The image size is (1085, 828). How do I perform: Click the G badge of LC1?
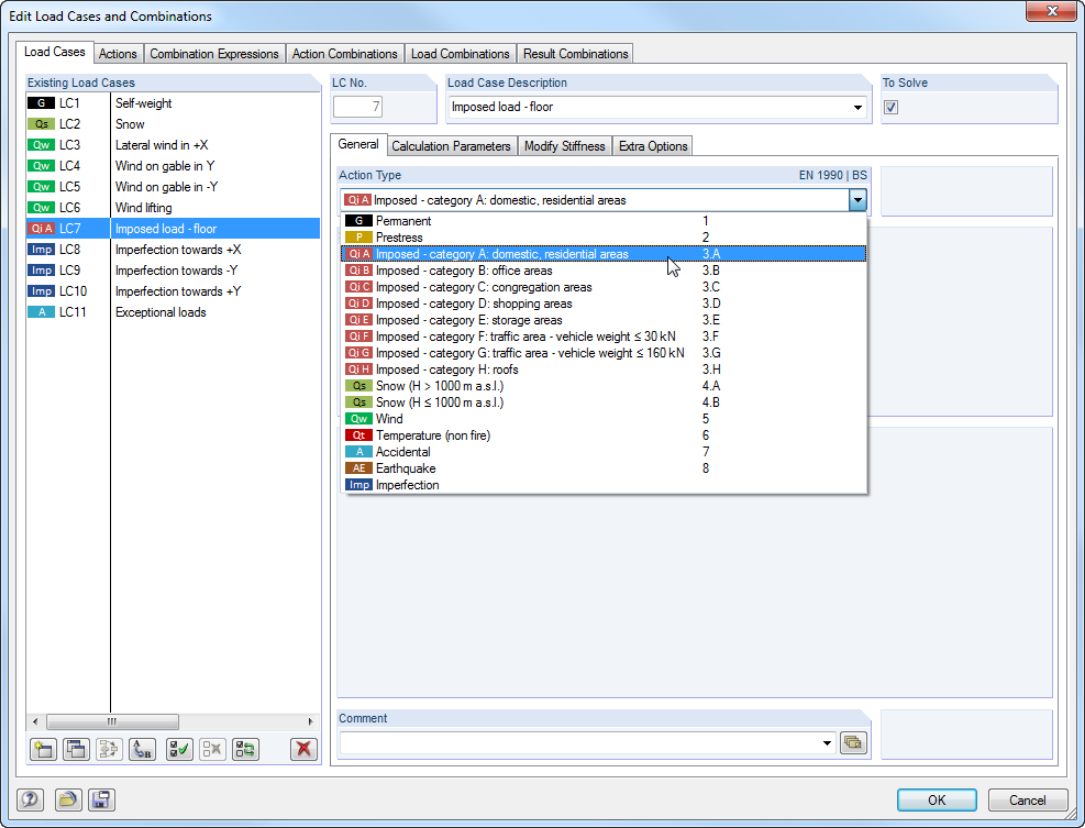[x=42, y=103]
